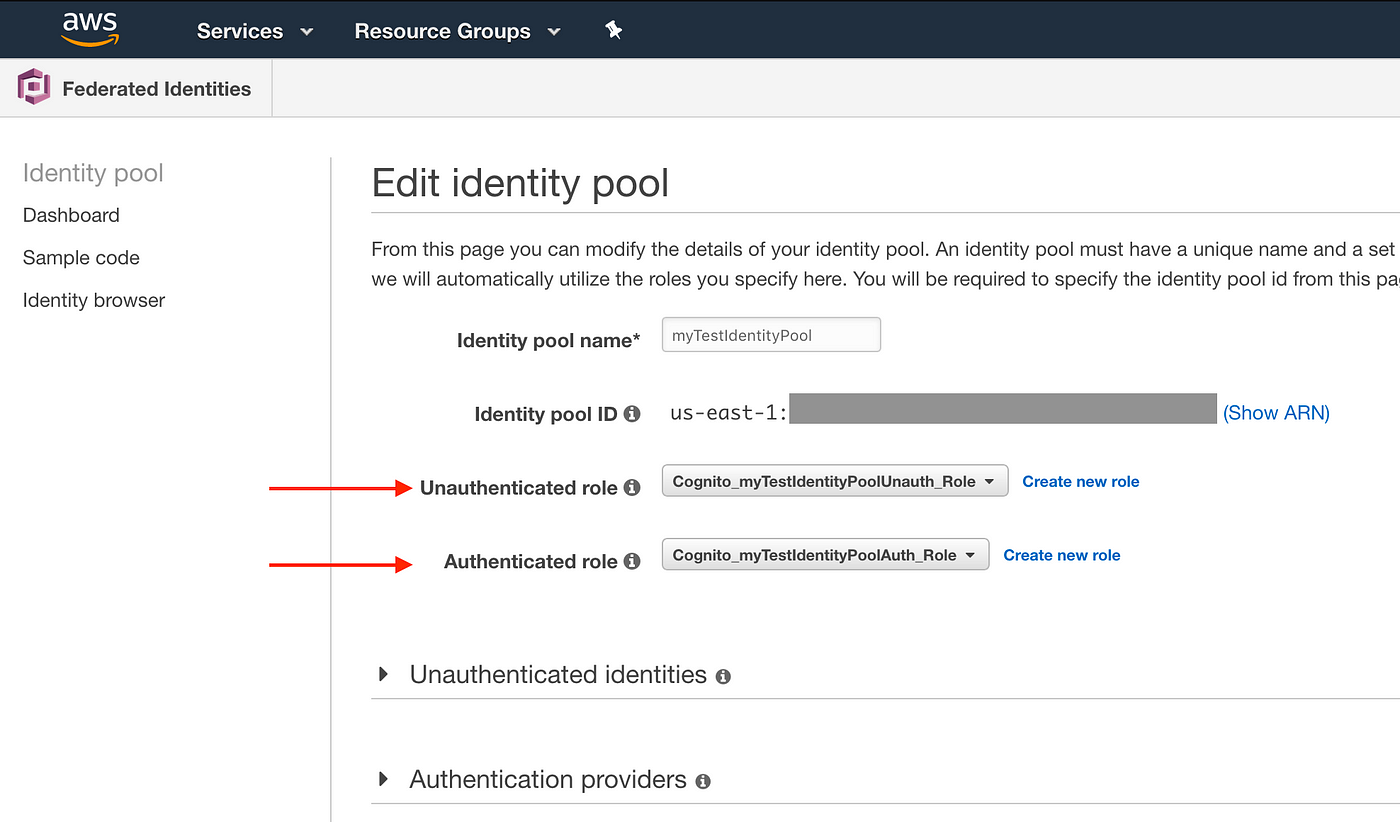Click the Edit identity pool heading
Screen dimensions: 1400x822
(520, 184)
